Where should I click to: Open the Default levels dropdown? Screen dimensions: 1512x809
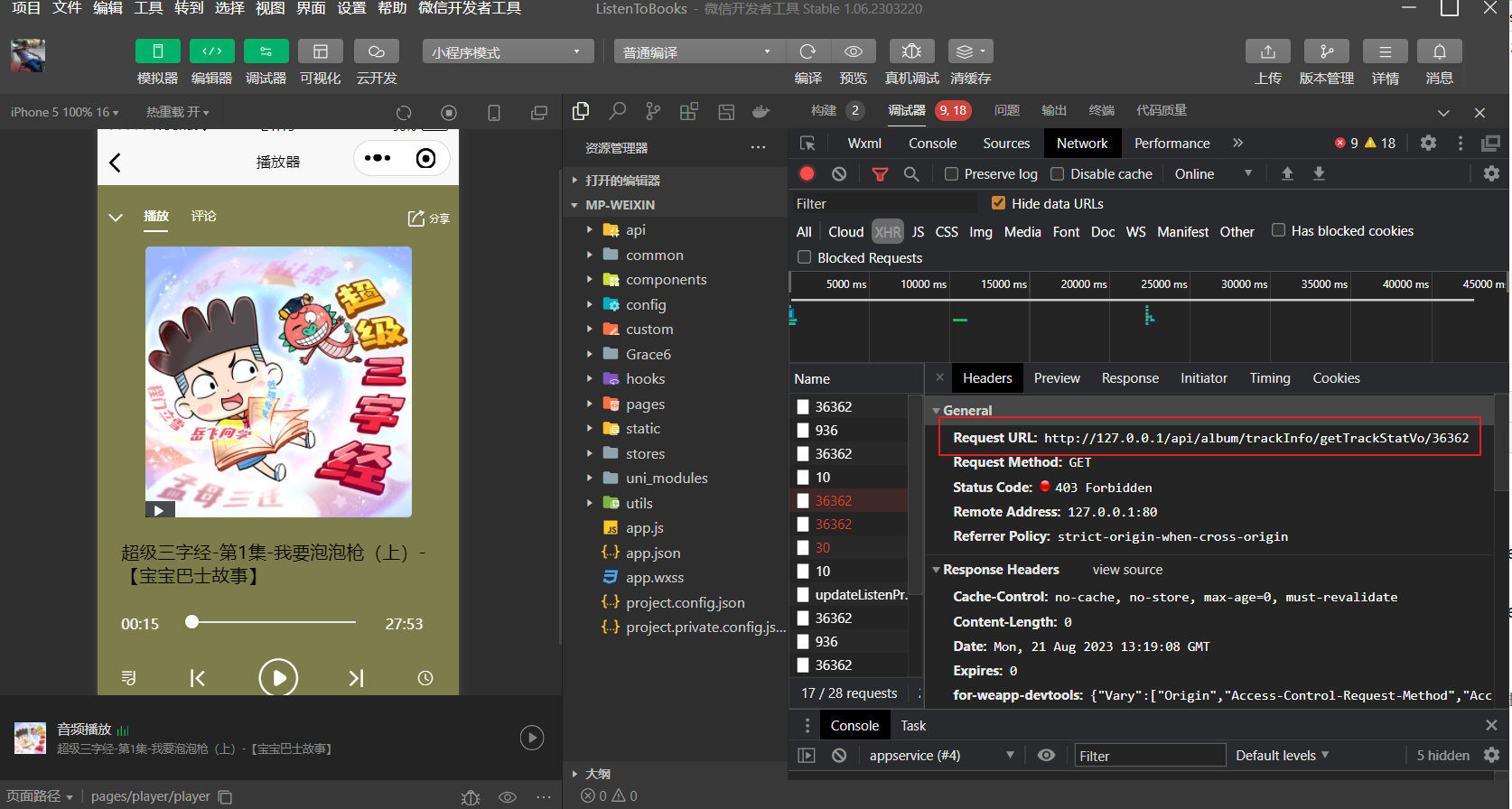click(x=1282, y=756)
